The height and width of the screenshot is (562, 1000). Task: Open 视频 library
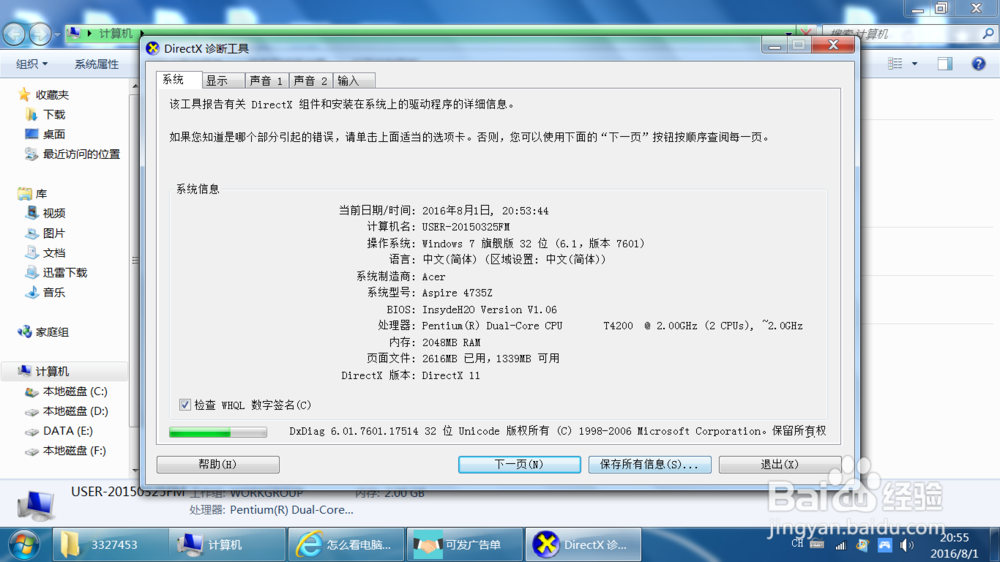click(54, 213)
